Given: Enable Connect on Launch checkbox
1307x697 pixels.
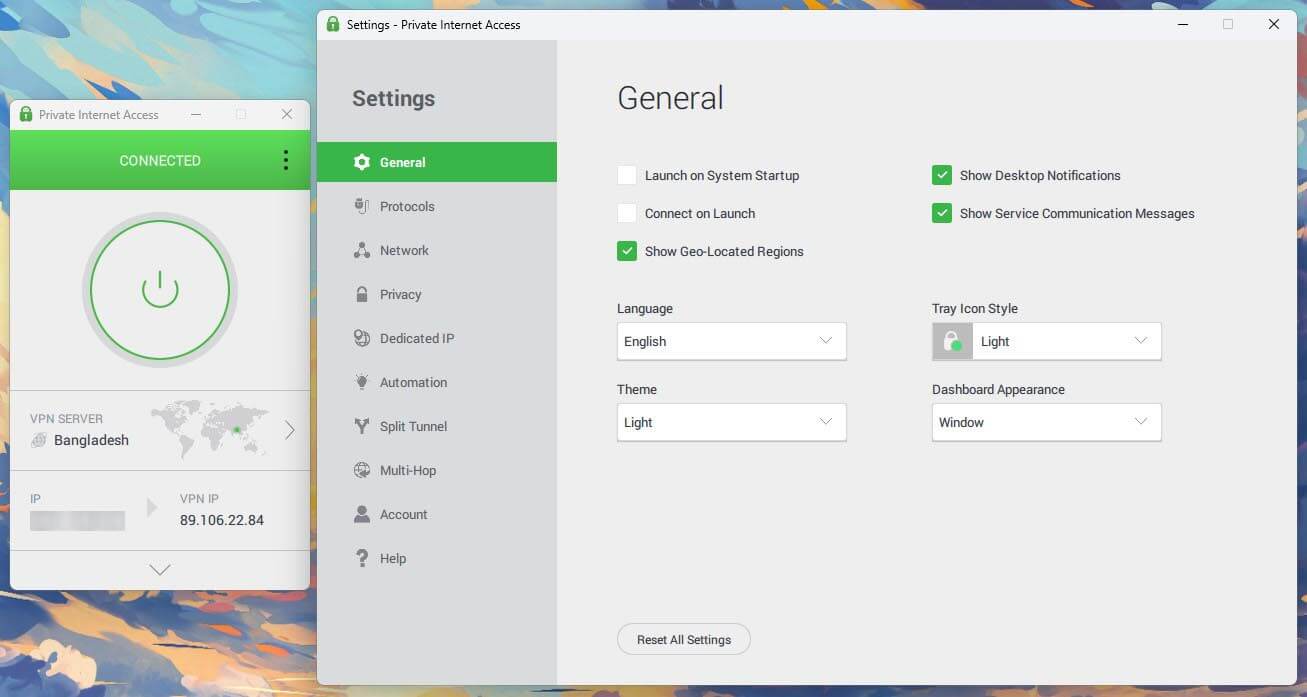Looking at the screenshot, I should tap(627, 213).
